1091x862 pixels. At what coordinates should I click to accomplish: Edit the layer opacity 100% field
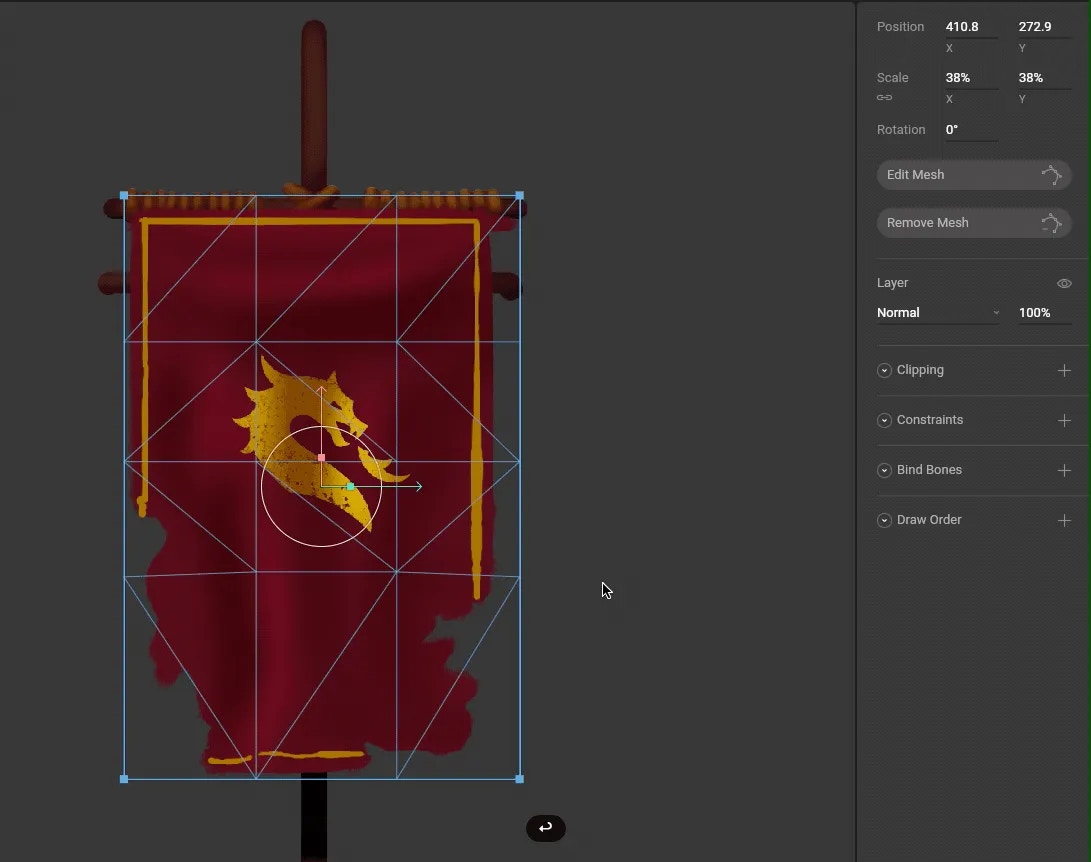1043,312
